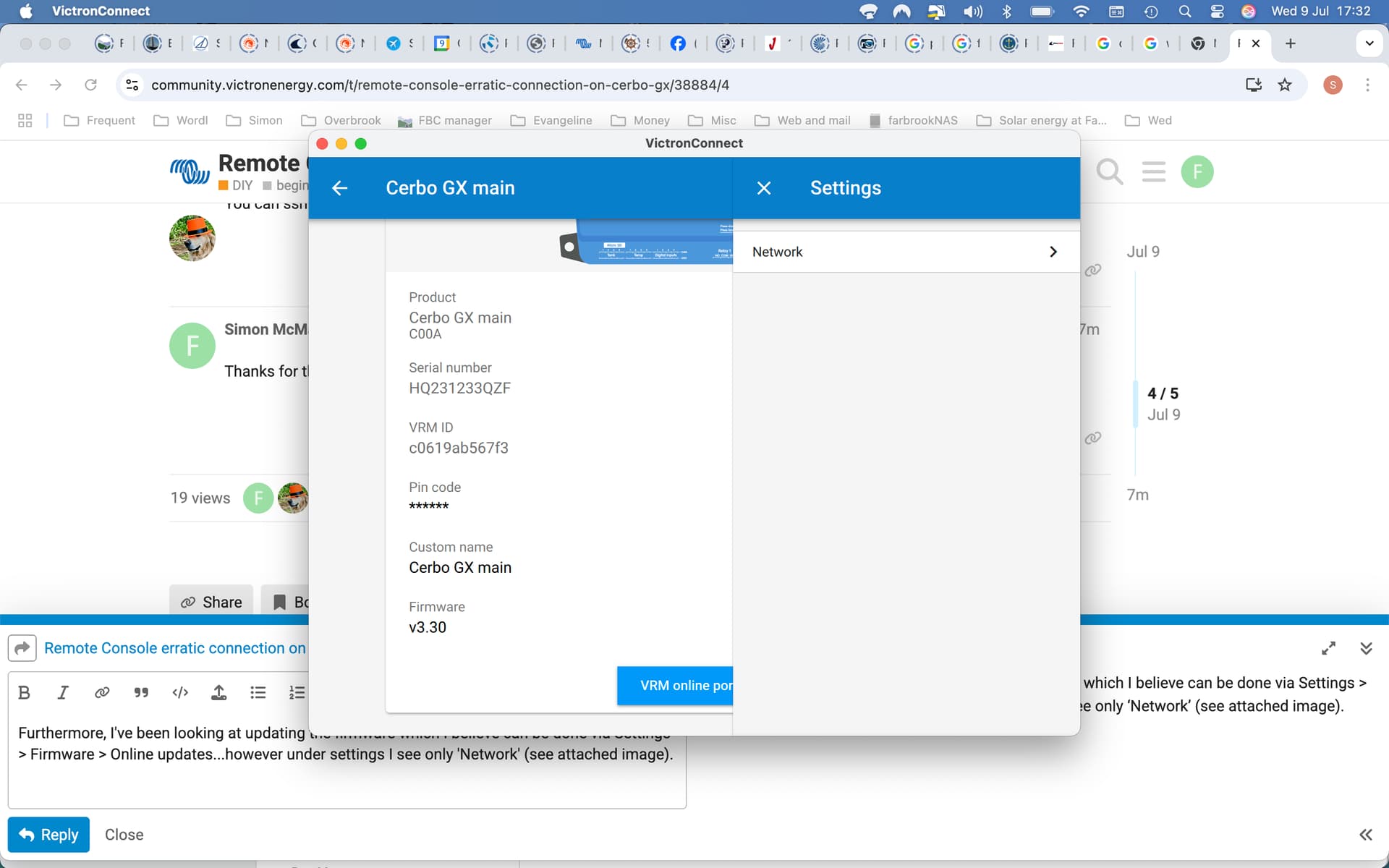
Task: Open Remote Console erratic connection topic link
Action: (174, 648)
